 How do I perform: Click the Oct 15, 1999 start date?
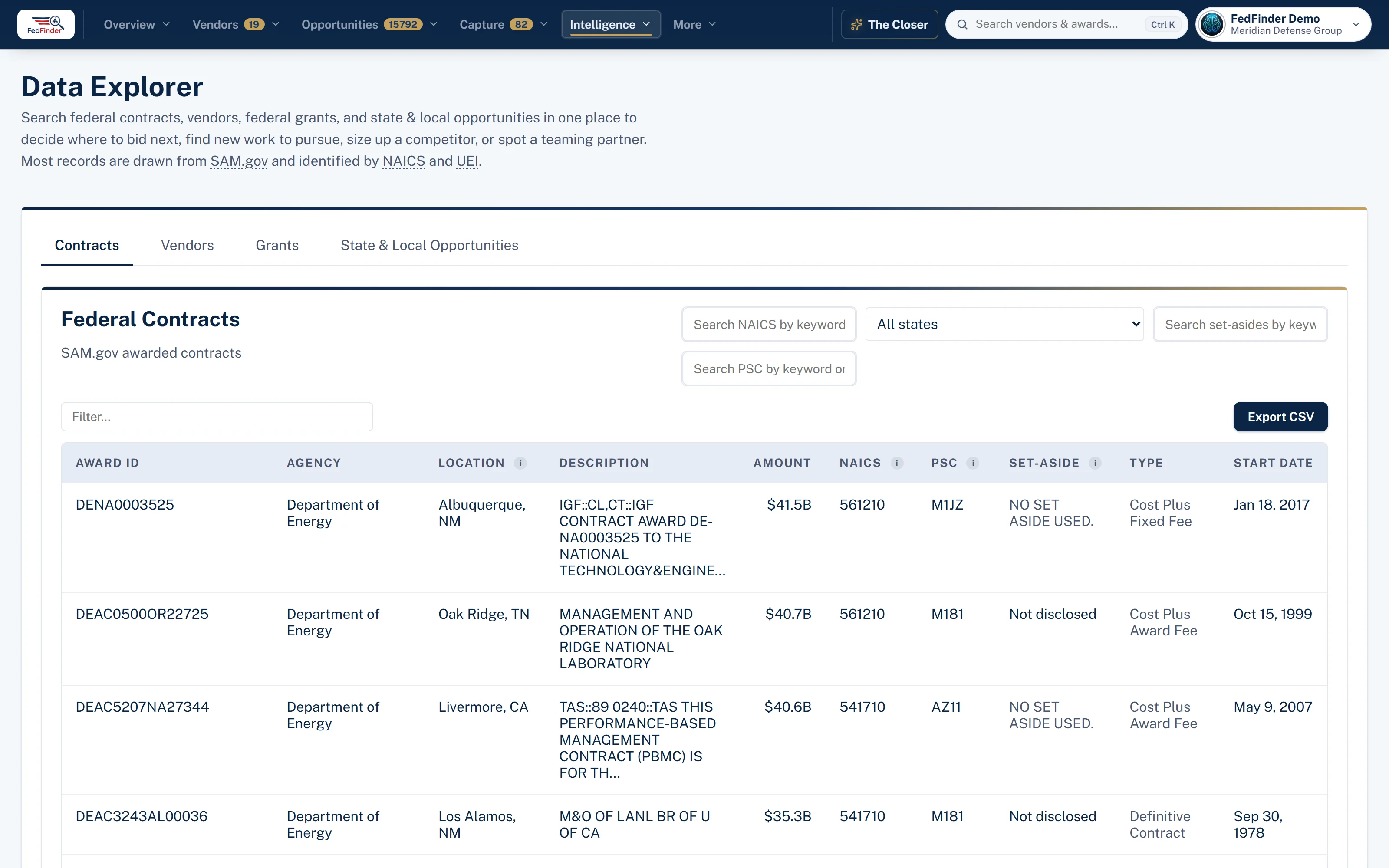click(x=1273, y=614)
